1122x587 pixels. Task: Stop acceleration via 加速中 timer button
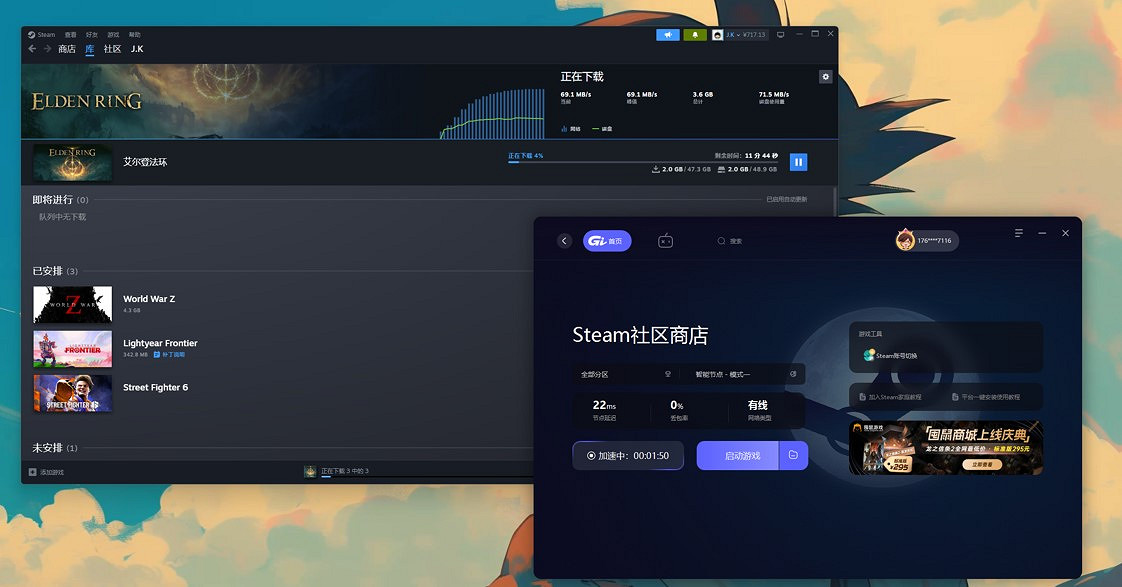coord(628,456)
